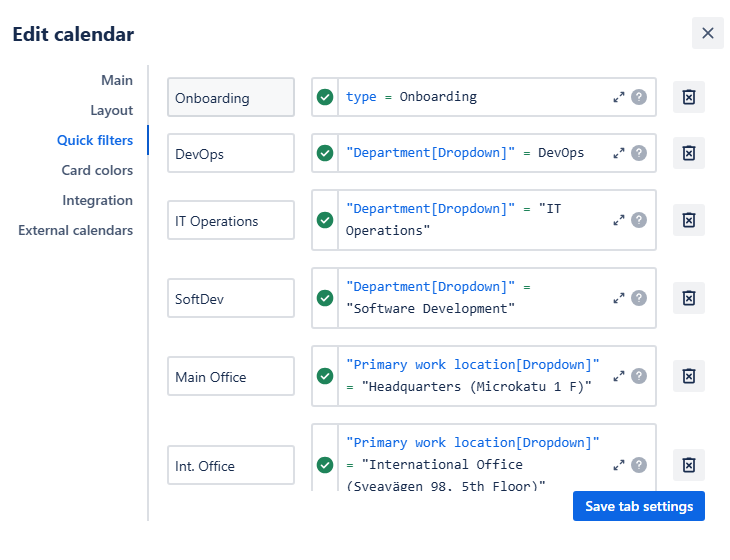The image size is (730, 560).
Task: Expand the IT Operations query editor
Action: [619, 220]
